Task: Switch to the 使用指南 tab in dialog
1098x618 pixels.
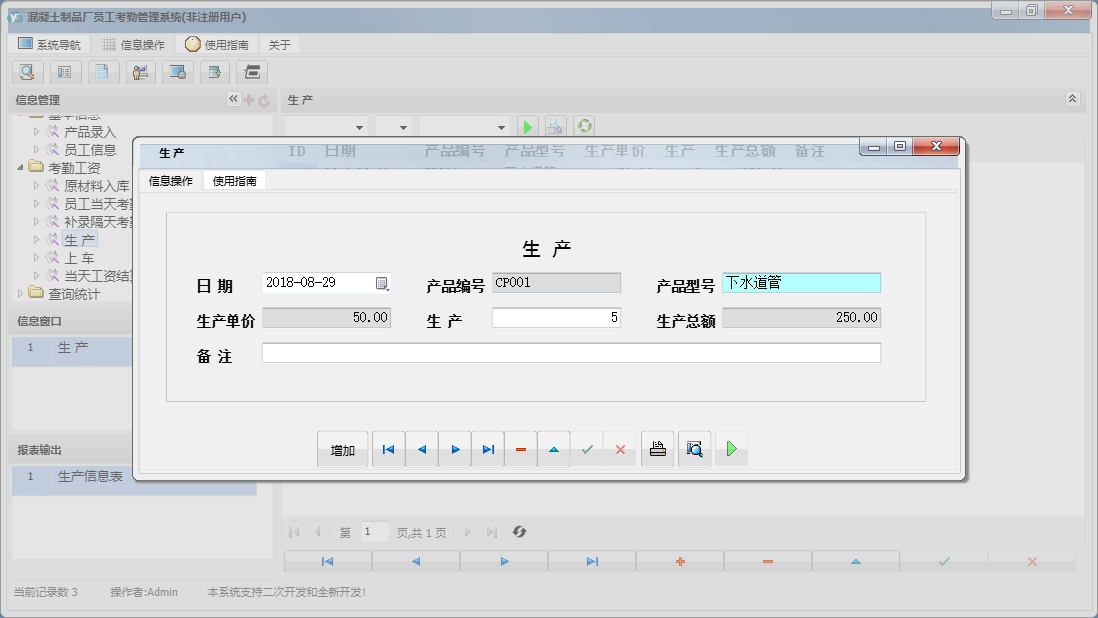Action: (232, 181)
